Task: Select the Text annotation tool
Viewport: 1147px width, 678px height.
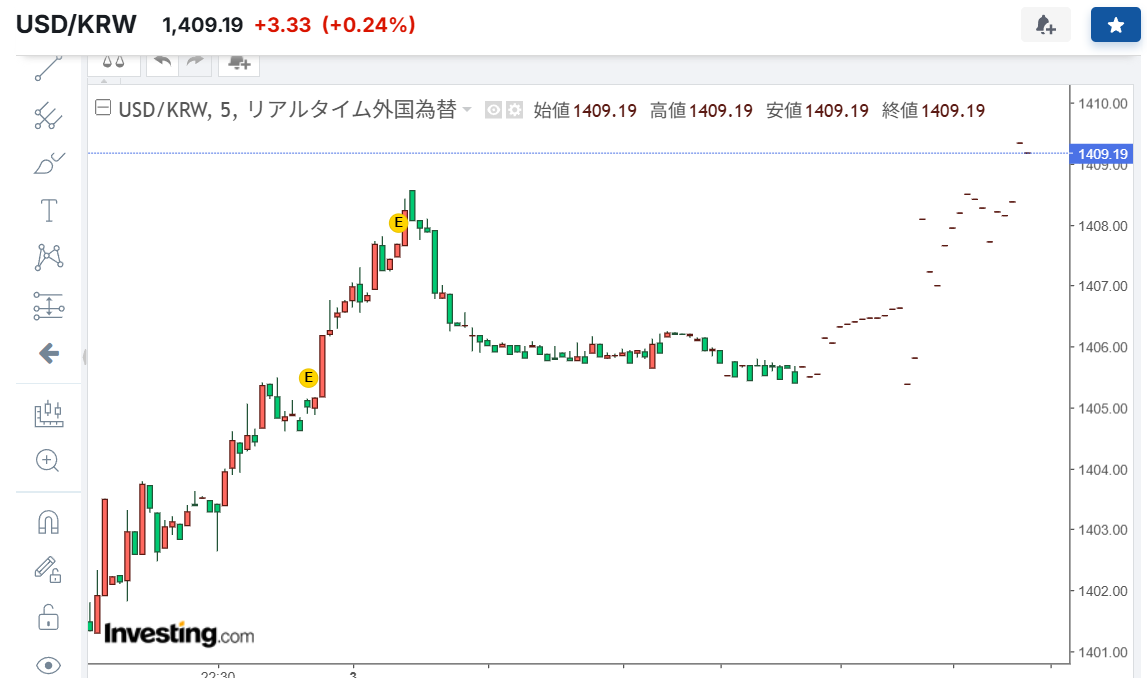Action: 48,210
